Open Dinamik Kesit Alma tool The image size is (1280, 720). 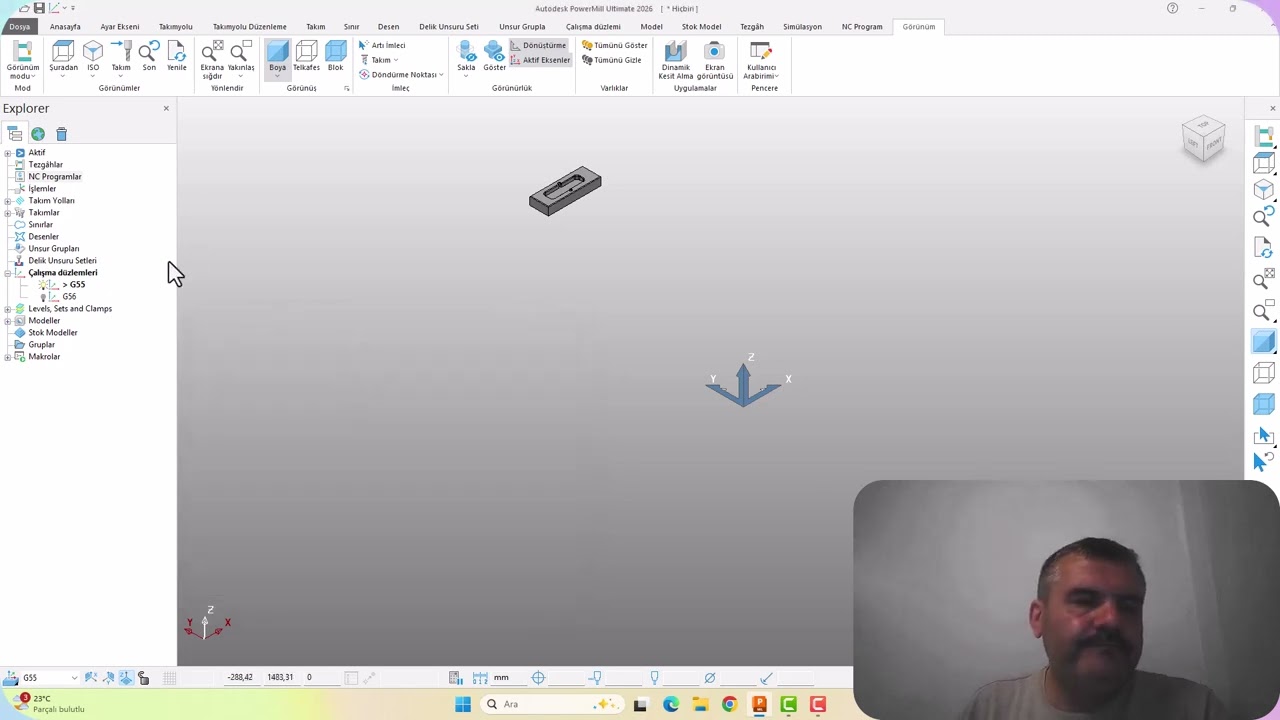[676, 60]
